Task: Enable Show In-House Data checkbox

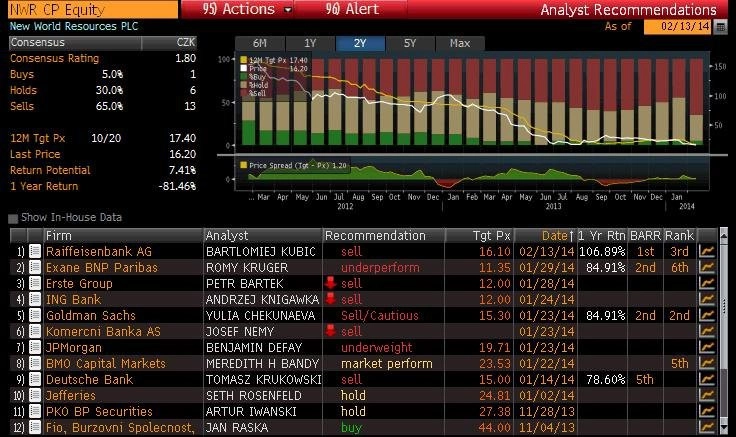Action: 13,218
